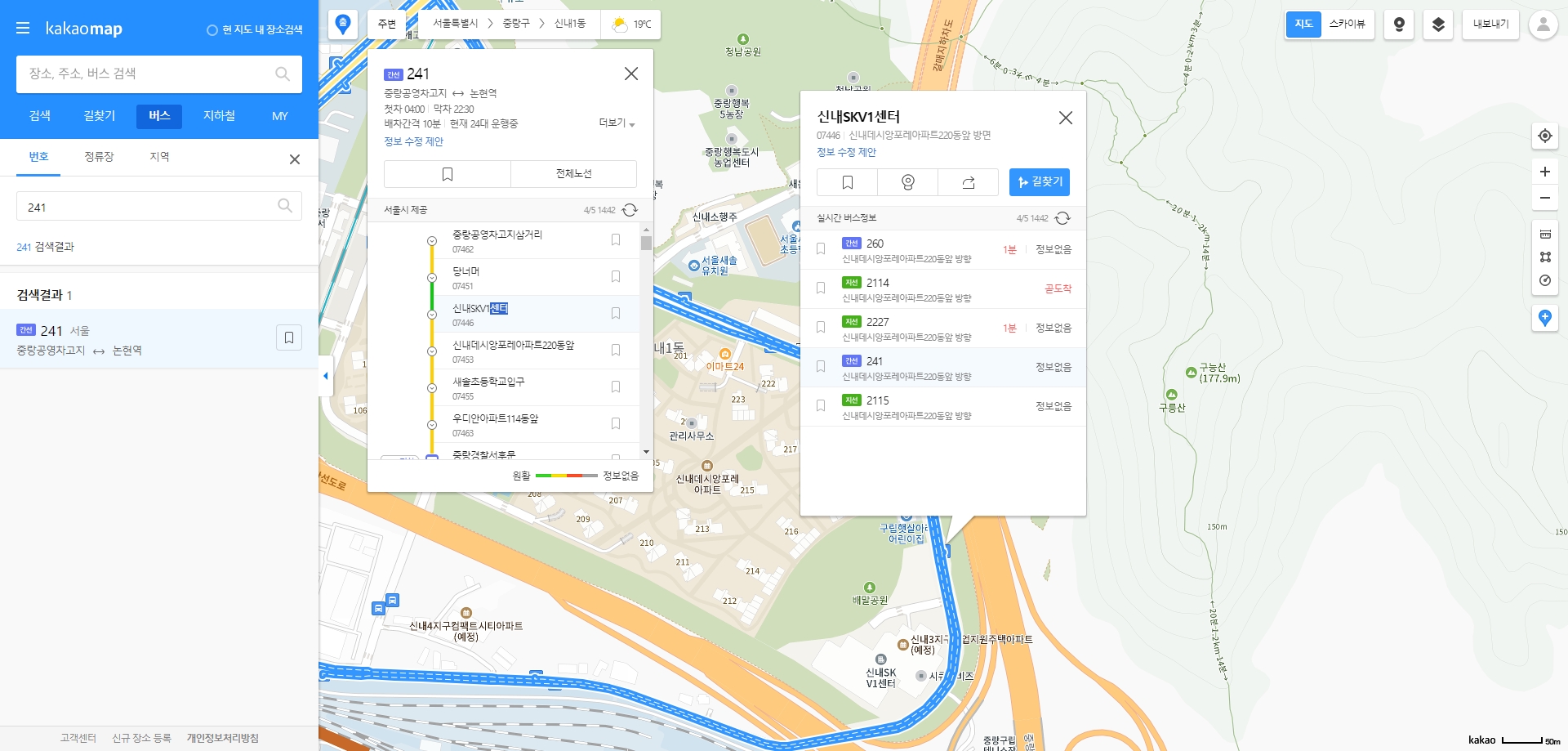Click route list scrollbar up arrow
Viewport: 1568px width, 751px height.
pyautogui.click(x=646, y=230)
